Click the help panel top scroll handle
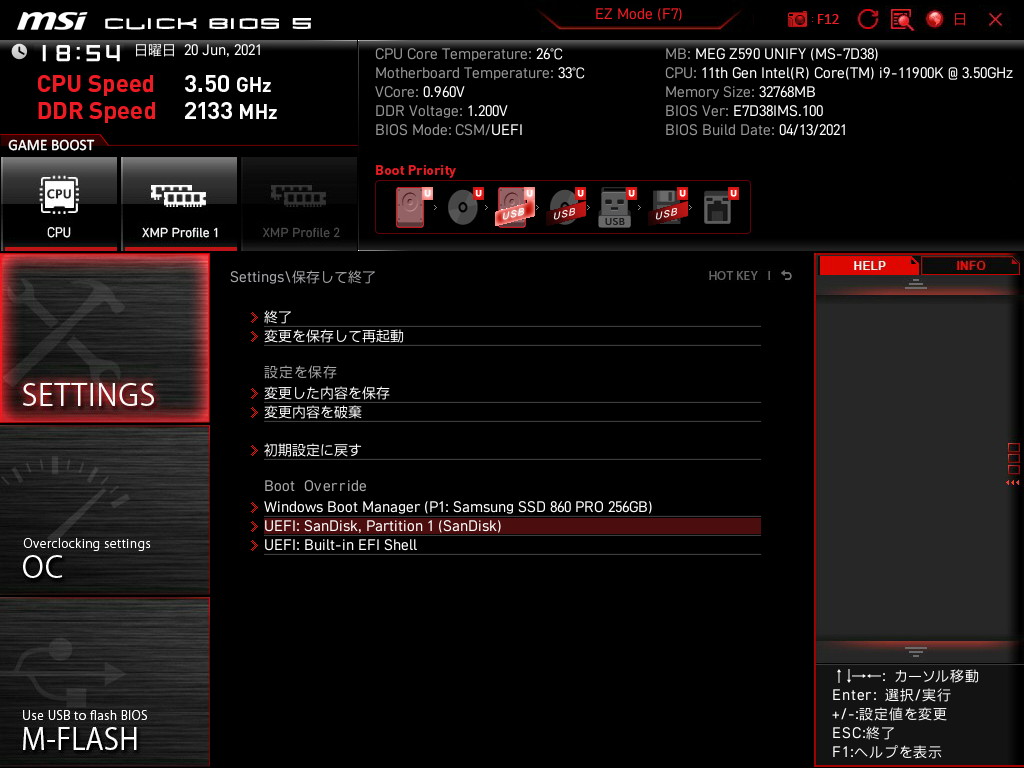 [x=916, y=283]
